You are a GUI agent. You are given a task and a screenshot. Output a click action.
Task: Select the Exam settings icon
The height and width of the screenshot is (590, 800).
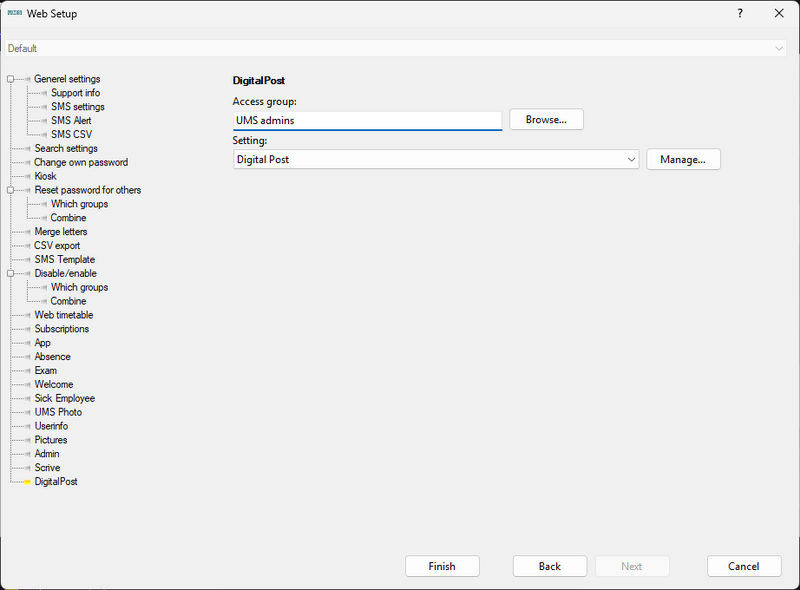point(26,370)
